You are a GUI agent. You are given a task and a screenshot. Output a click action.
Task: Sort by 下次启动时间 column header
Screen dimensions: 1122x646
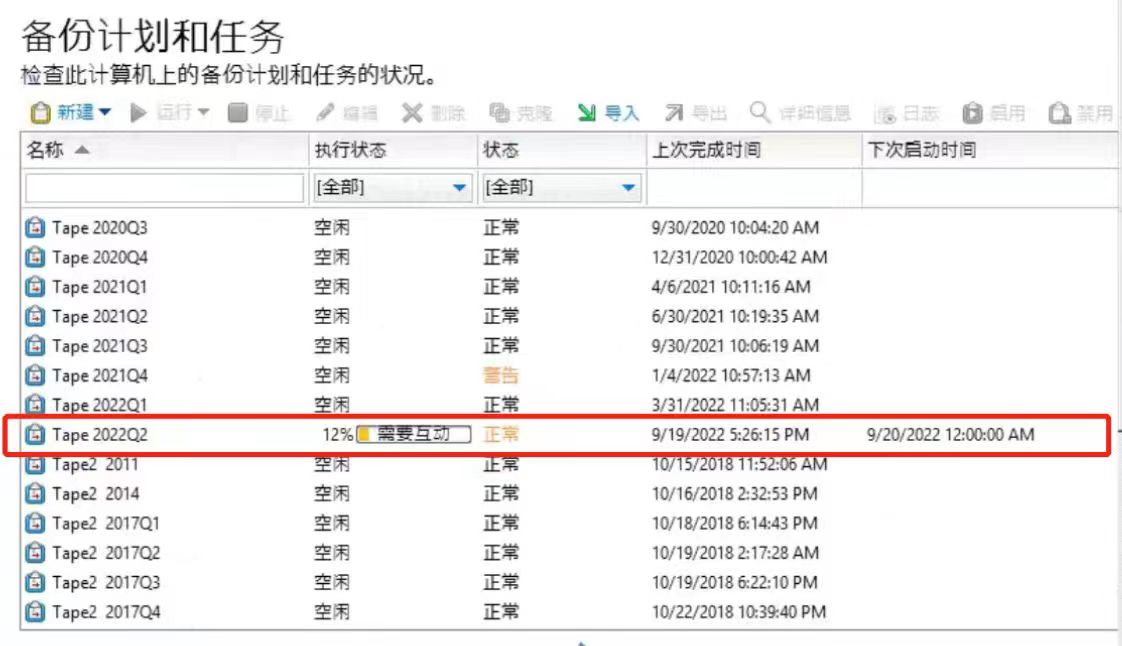click(x=990, y=150)
